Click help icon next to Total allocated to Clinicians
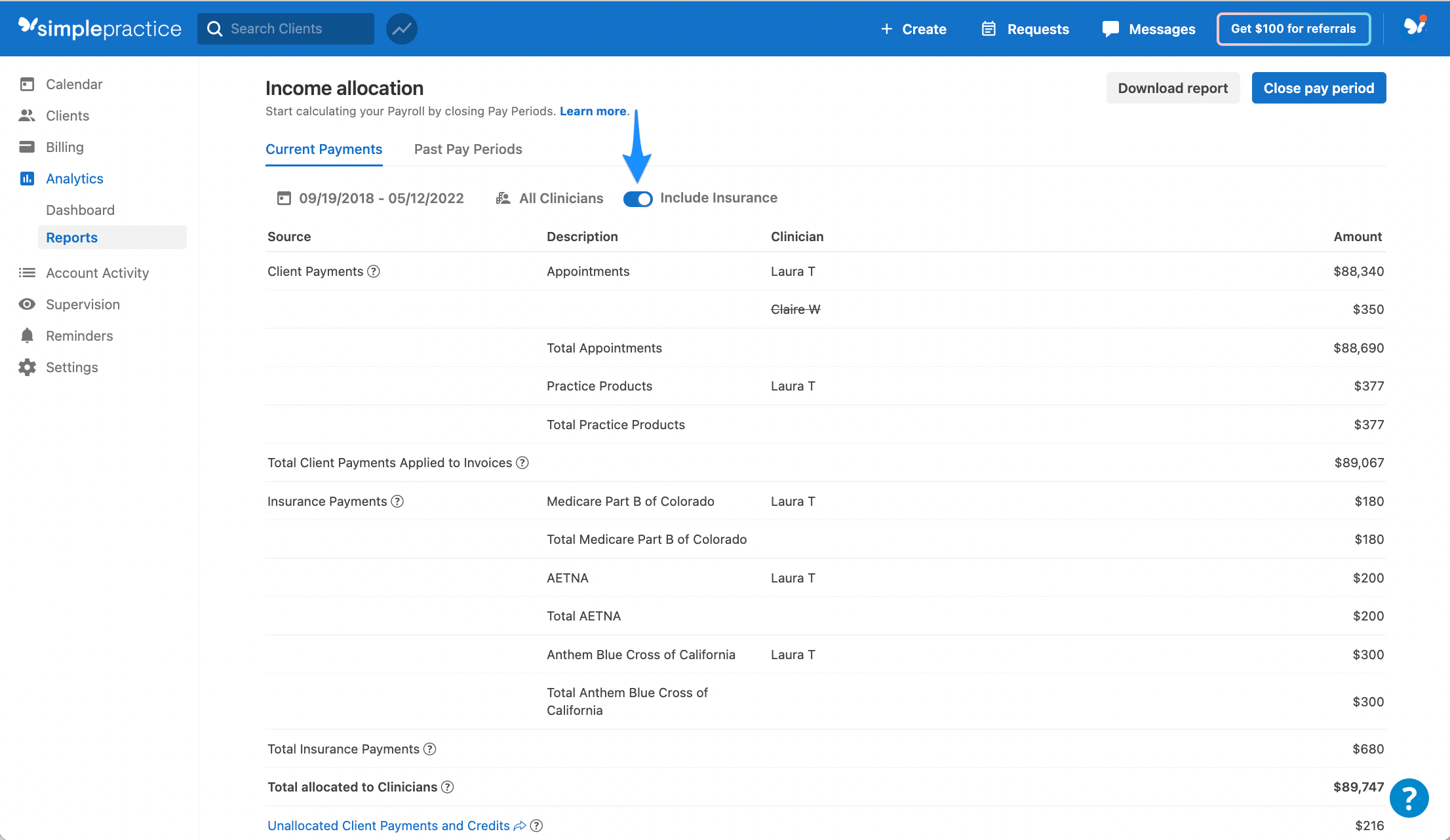1450x840 pixels. coord(447,787)
